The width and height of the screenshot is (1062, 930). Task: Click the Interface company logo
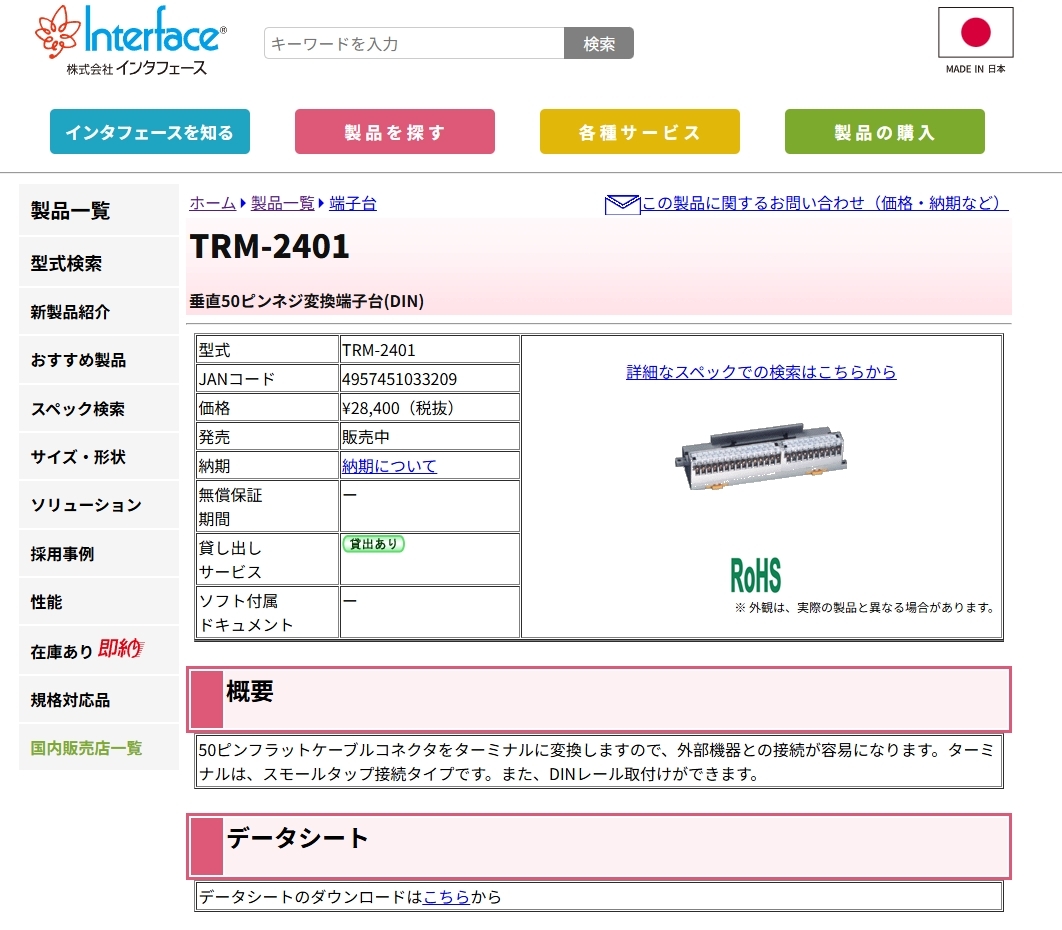131,41
